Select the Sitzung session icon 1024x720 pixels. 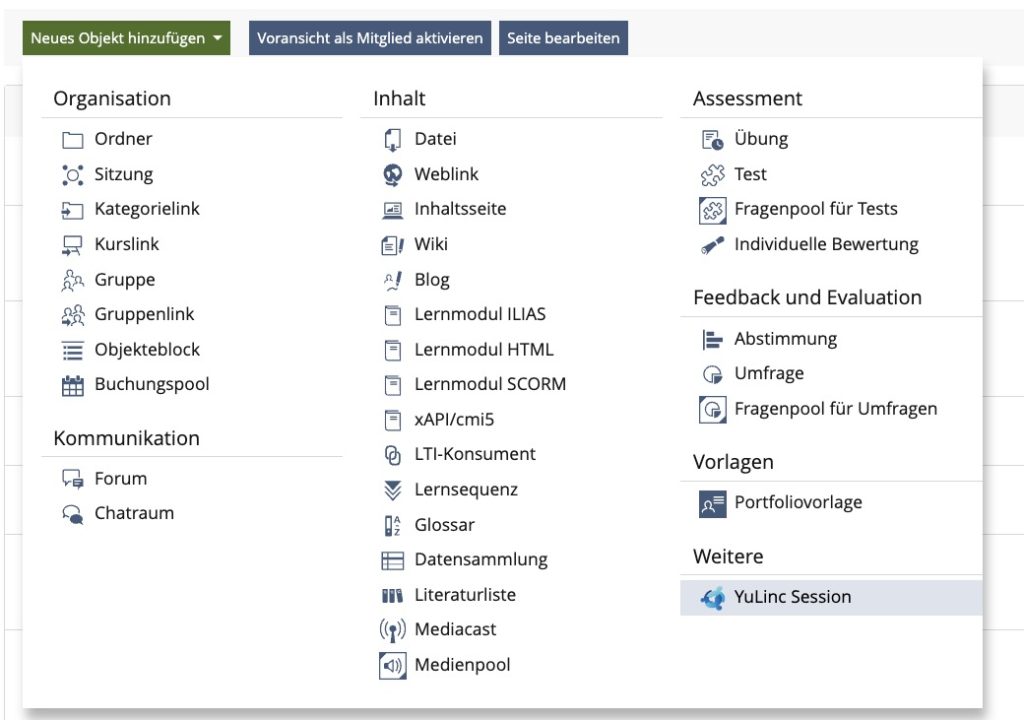point(72,175)
